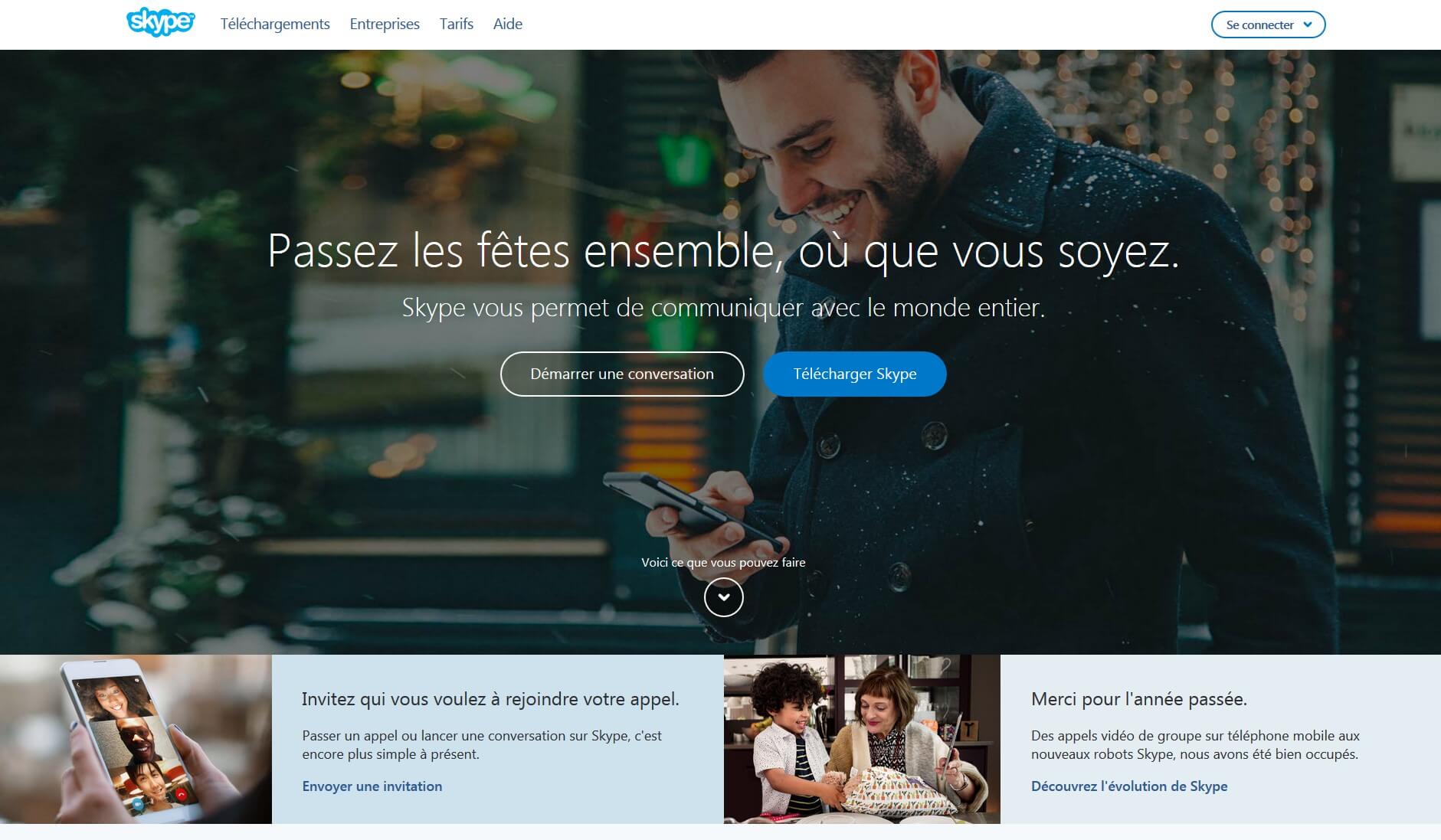Open the Entreprises menu item
This screenshot has height=840, width=1441.
coord(385,24)
